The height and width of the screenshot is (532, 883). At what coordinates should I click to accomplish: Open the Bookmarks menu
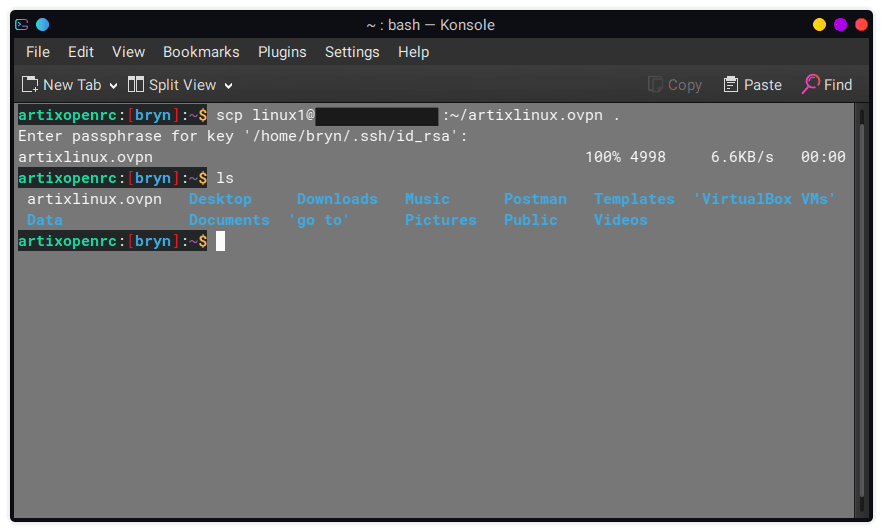click(201, 52)
